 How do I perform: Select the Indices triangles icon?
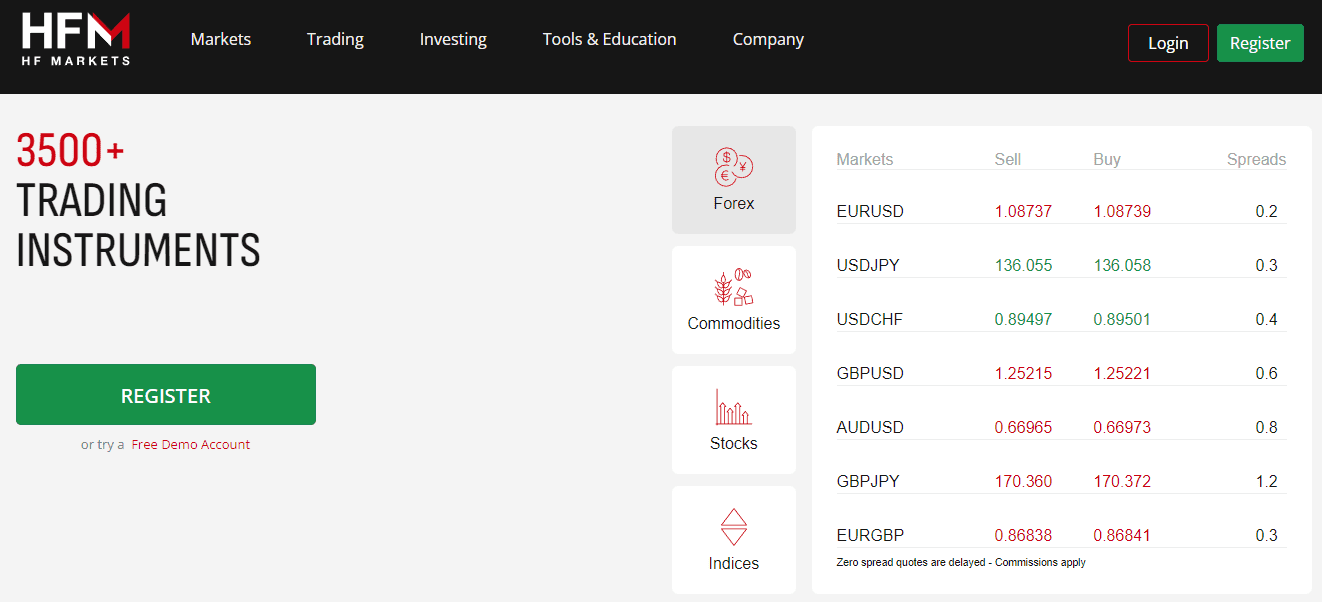tap(734, 527)
